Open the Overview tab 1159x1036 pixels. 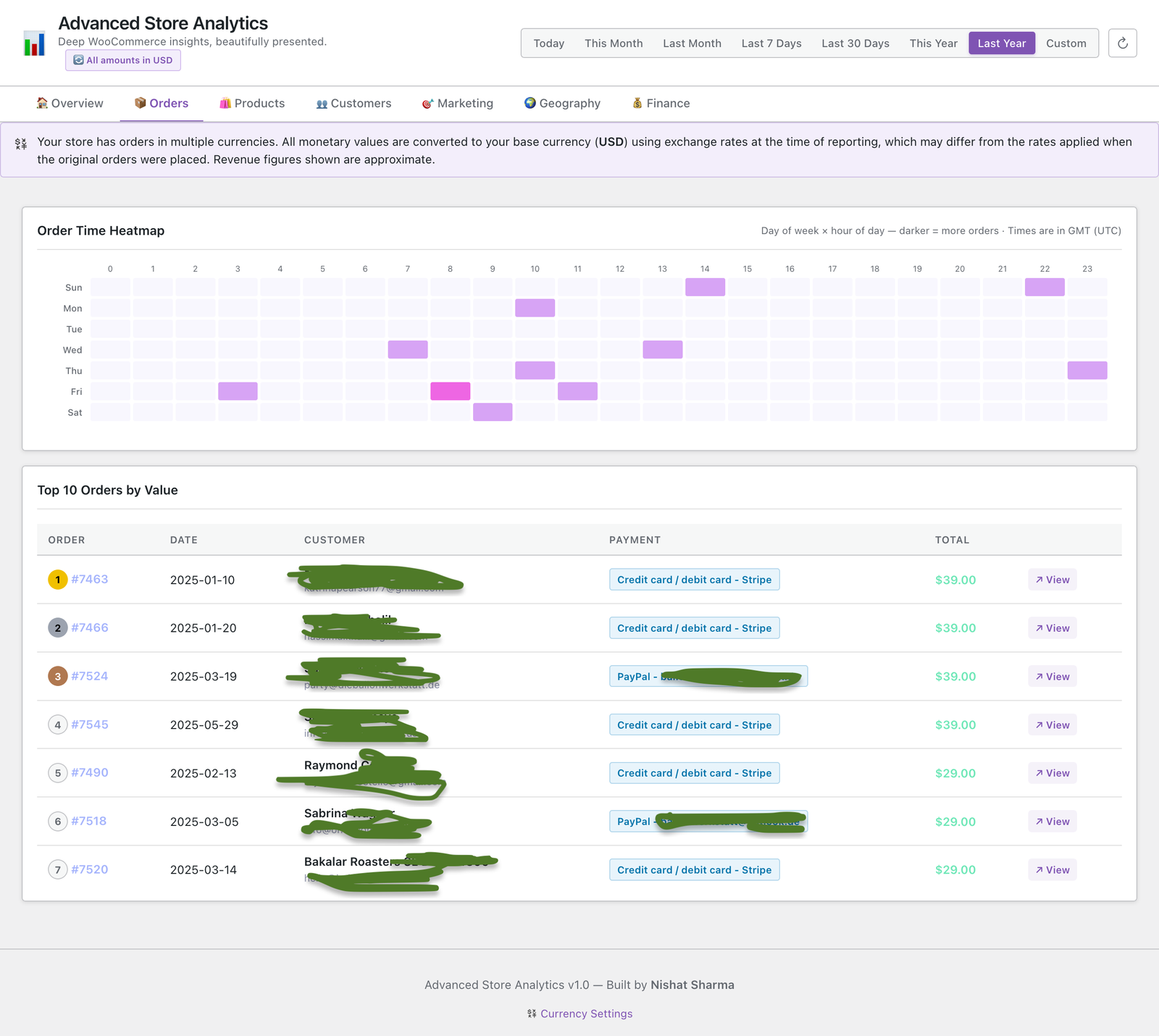tap(70, 104)
